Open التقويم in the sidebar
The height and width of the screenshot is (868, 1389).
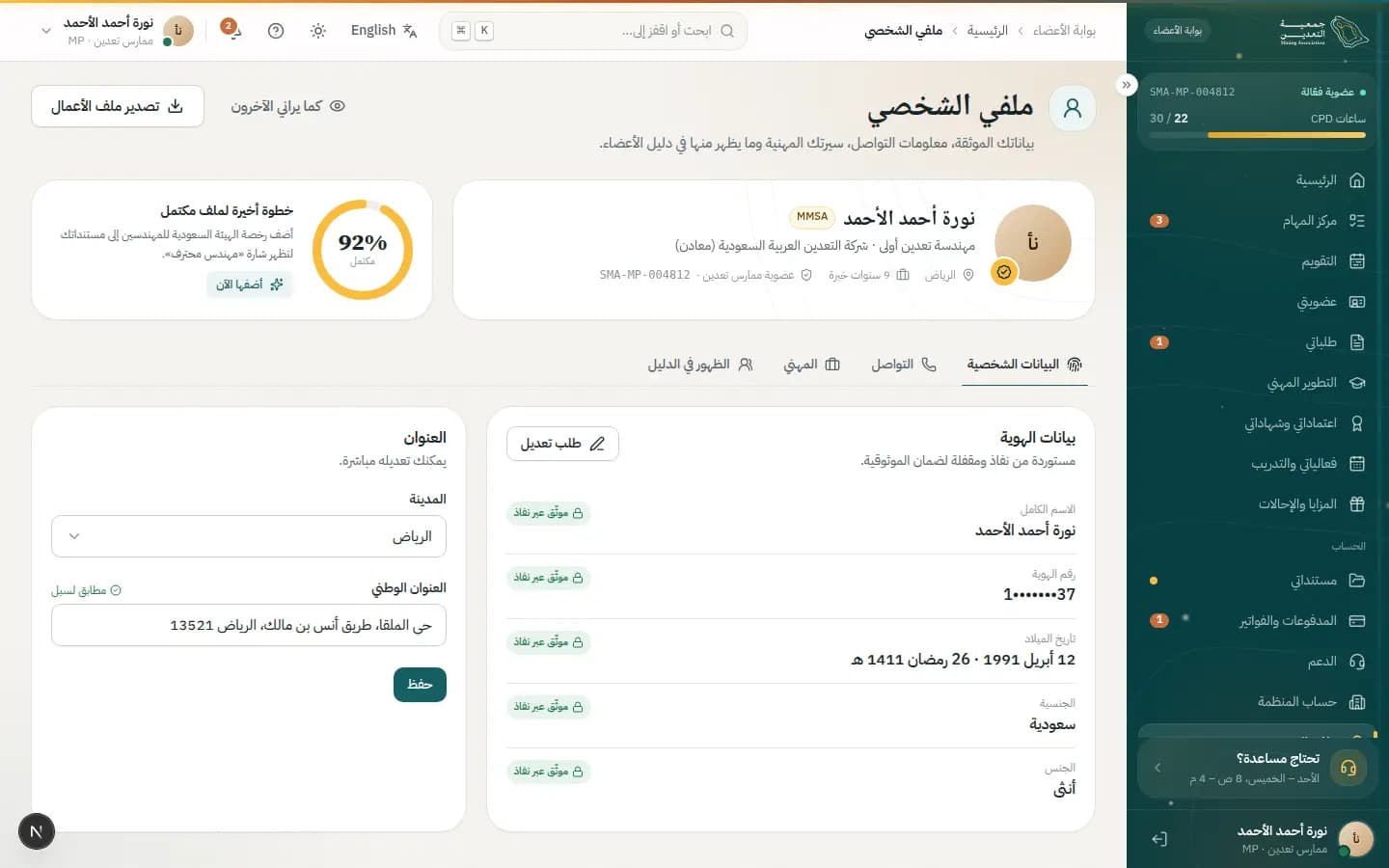pos(1258,261)
